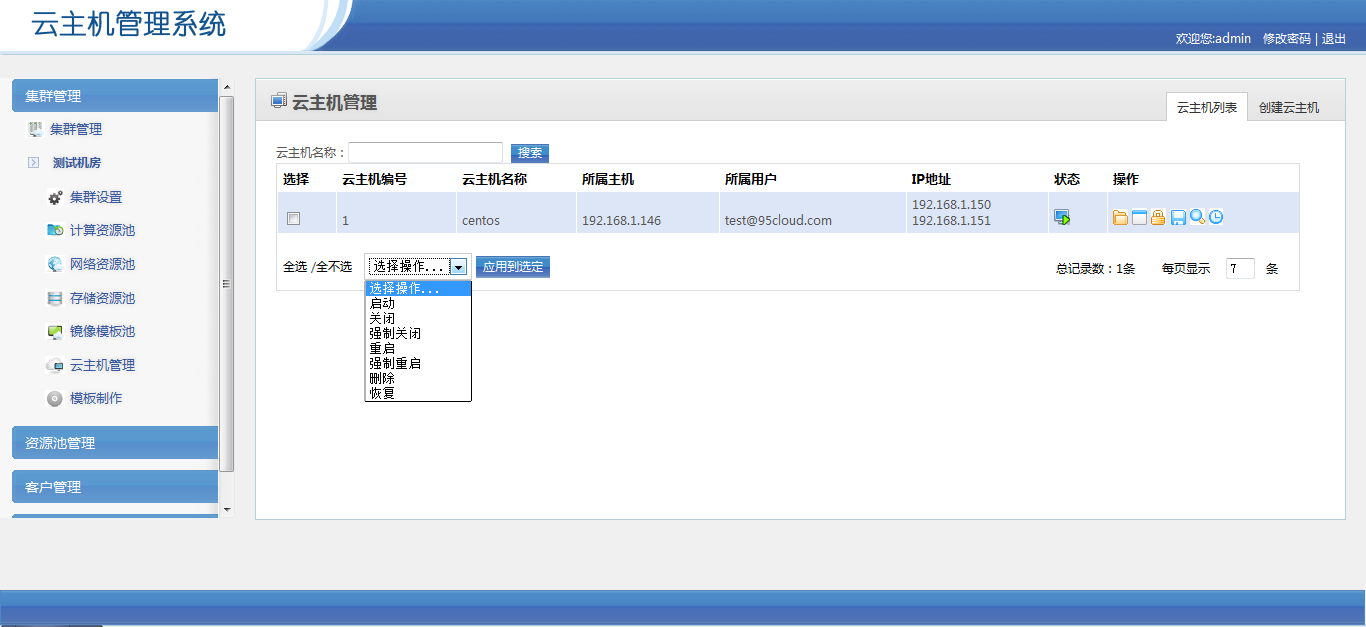
Task: Click the window console icon for centos
Action: pyautogui.click(x=1139, y=218)
